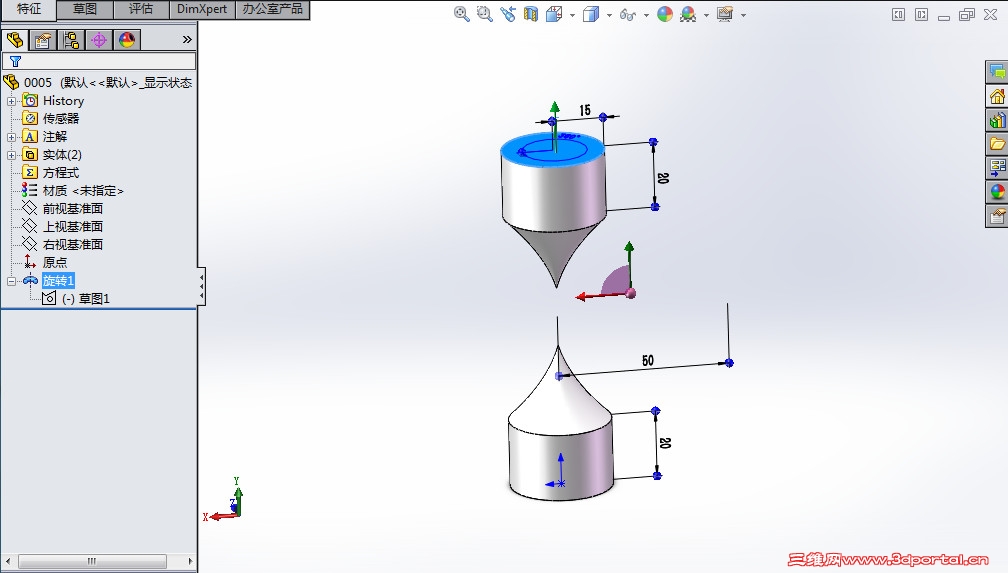Open the 特征 (Features) ribbon tab
1008x573 pixels.
[x=28, y=9]
